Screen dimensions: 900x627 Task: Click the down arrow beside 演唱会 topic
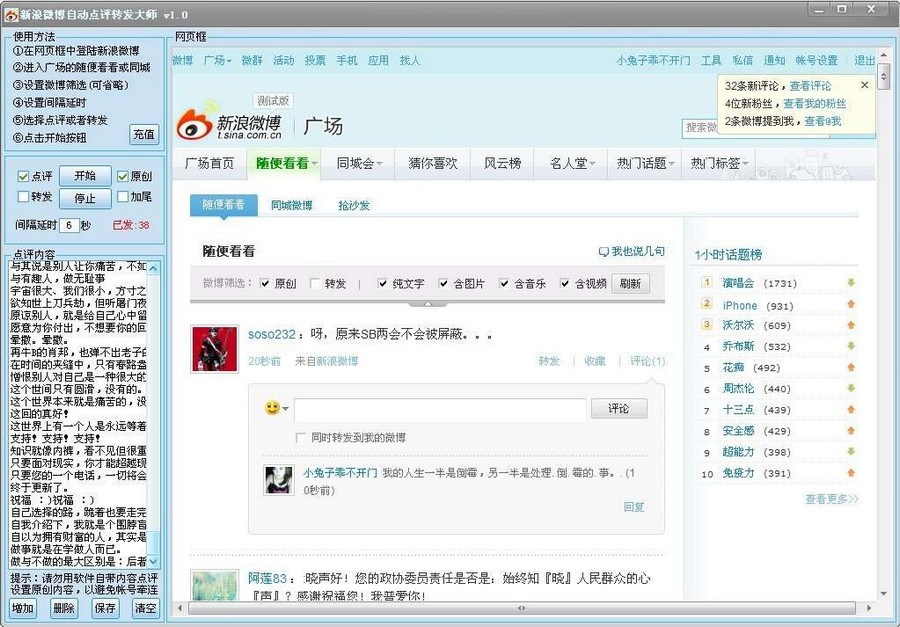pos(851,282)
